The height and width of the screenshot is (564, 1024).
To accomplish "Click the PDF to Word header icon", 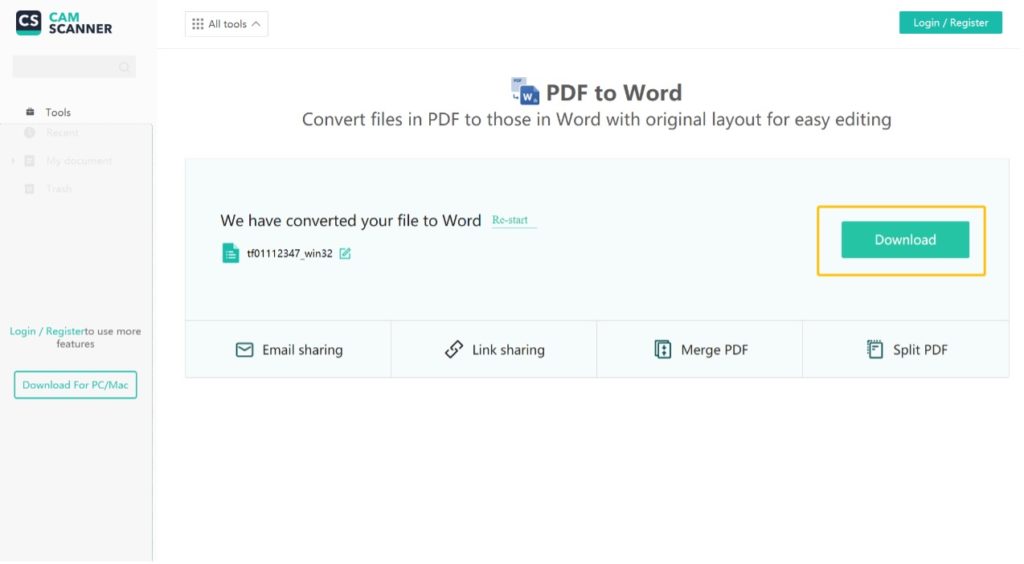I will tap(525, 91).
